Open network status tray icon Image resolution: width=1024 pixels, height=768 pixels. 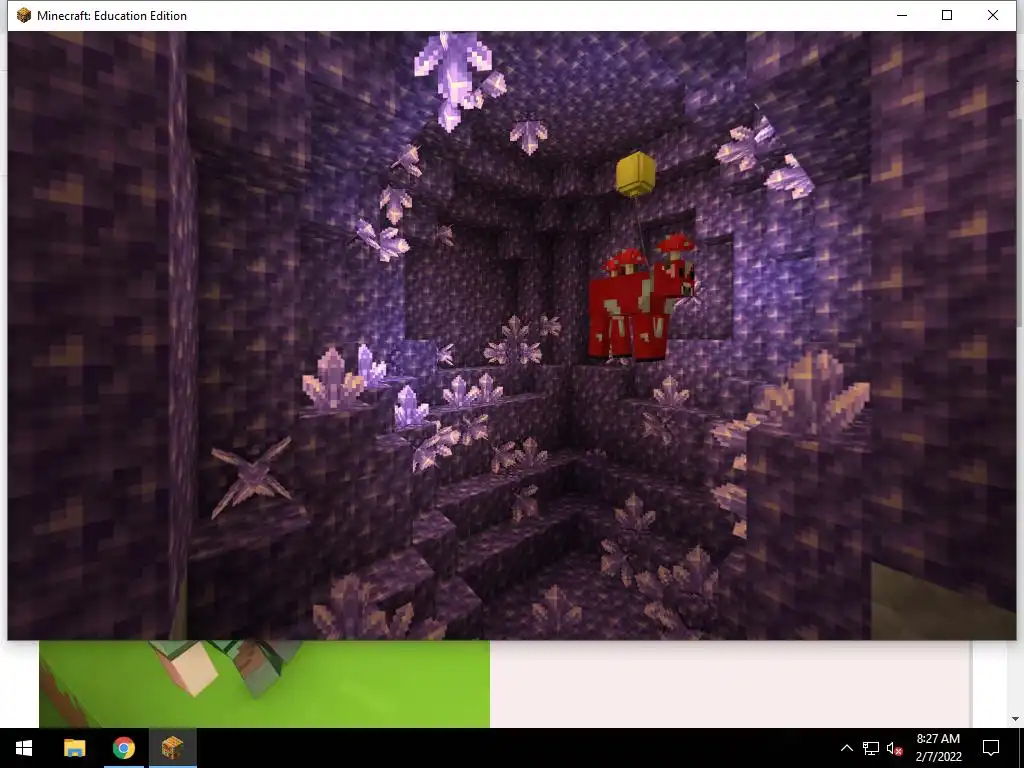pos(871,748)
